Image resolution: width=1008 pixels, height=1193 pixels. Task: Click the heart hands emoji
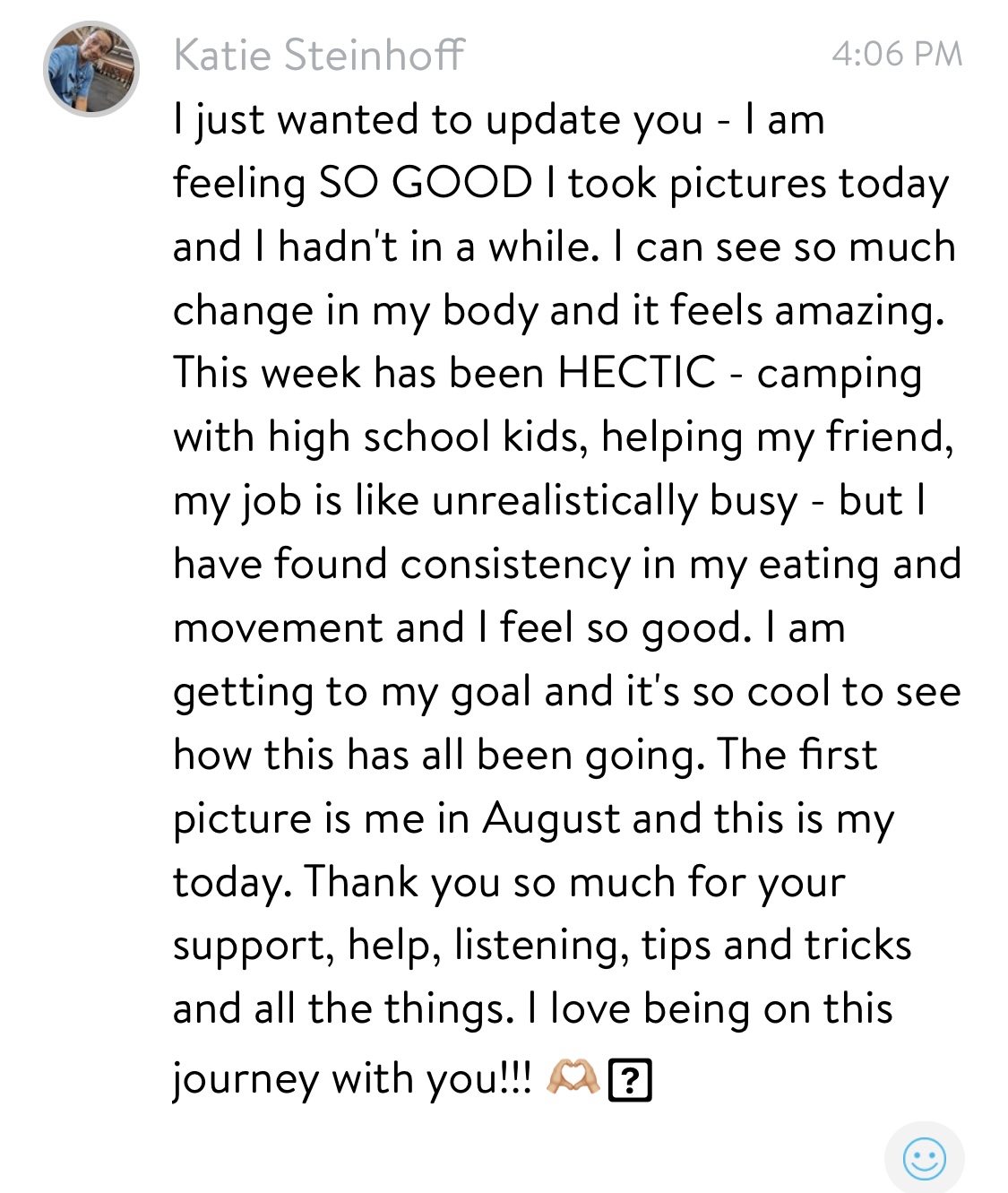pos(573,1077)
